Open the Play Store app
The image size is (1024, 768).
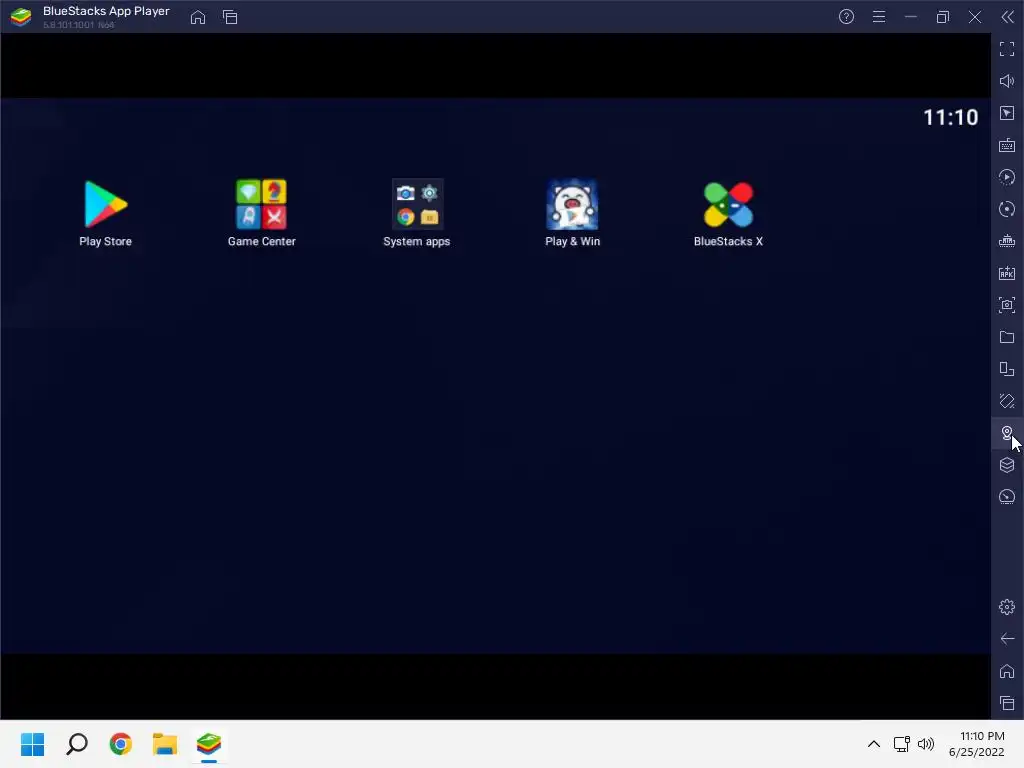pyautogui.click(x=105, y=213)
